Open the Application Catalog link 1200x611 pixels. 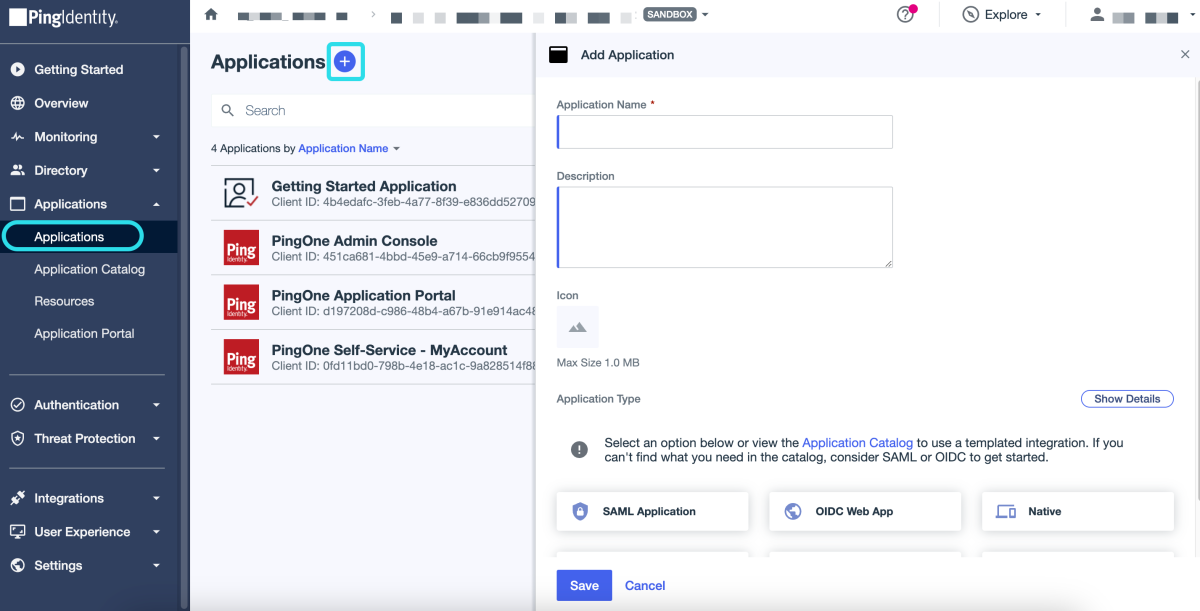[x=857, y=442]
